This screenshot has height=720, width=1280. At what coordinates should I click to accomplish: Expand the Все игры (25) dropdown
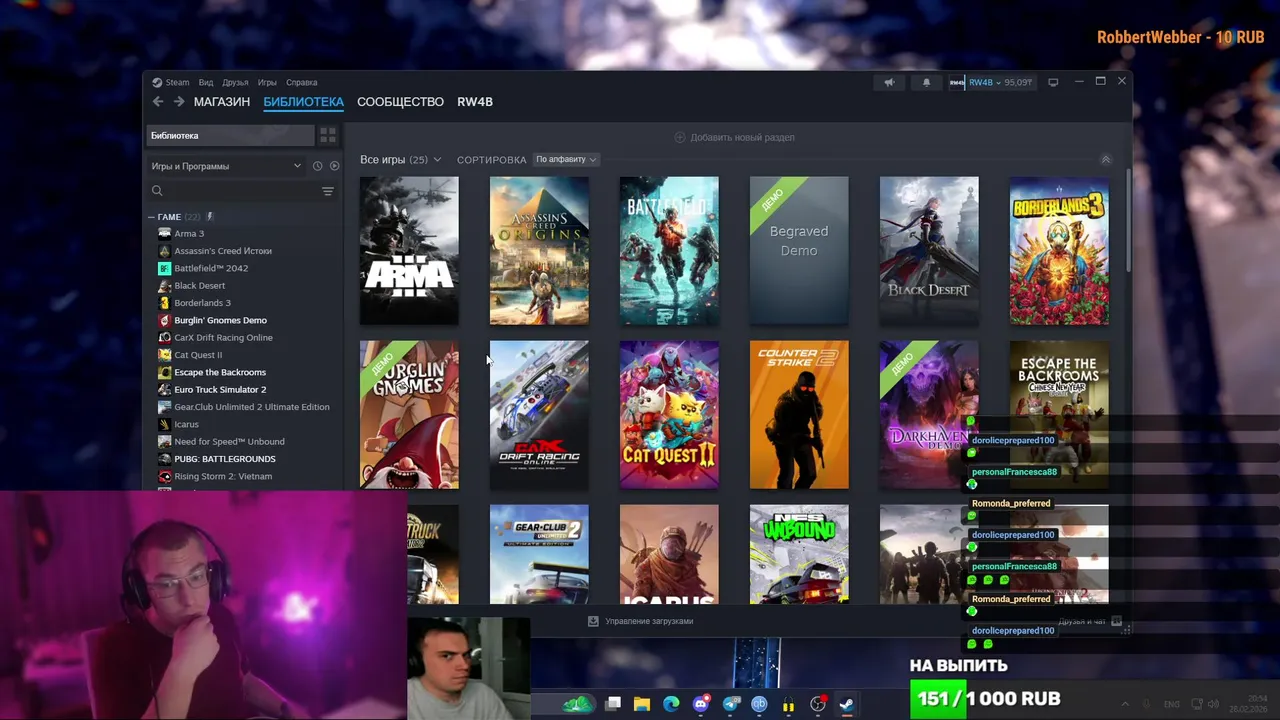click(400, 160)
